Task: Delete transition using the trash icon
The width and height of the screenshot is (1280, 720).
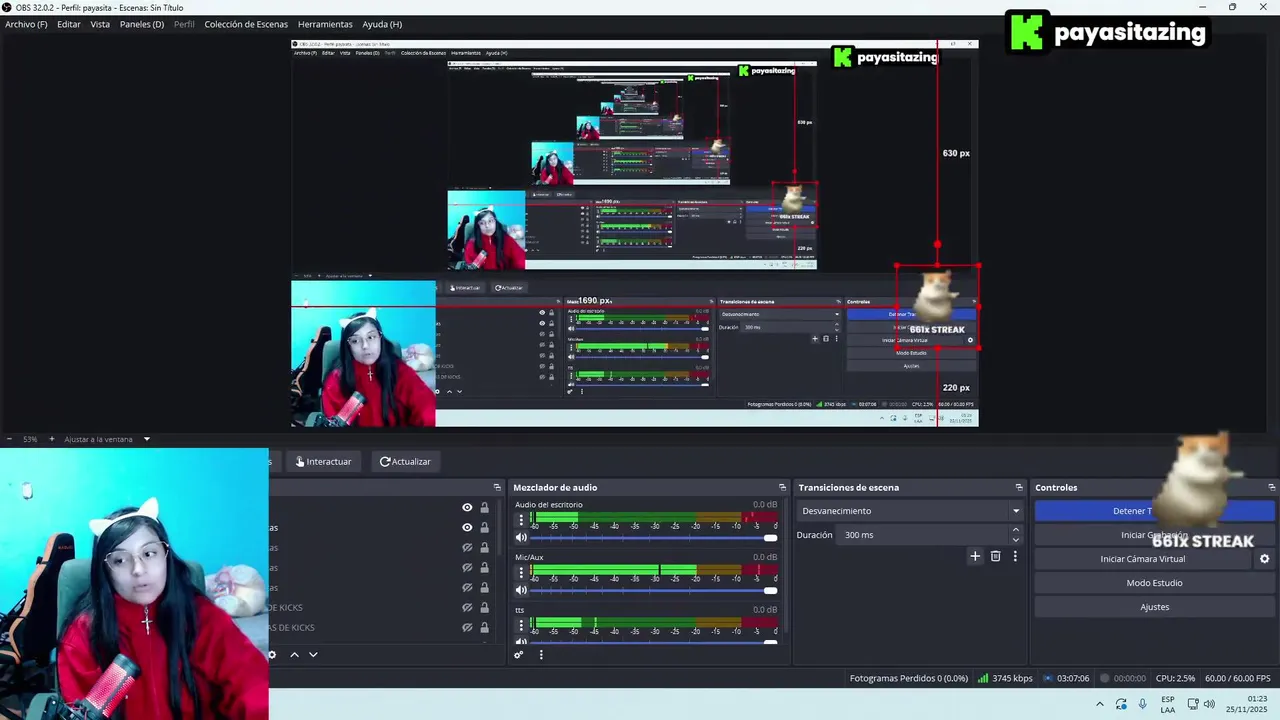Action: pyautogui.click(x=995, y=556)
